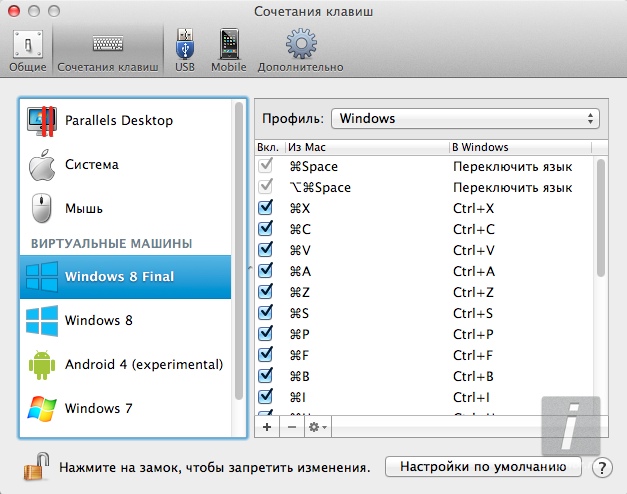Select the Windows 8 virtual machine

click(126, 320)
